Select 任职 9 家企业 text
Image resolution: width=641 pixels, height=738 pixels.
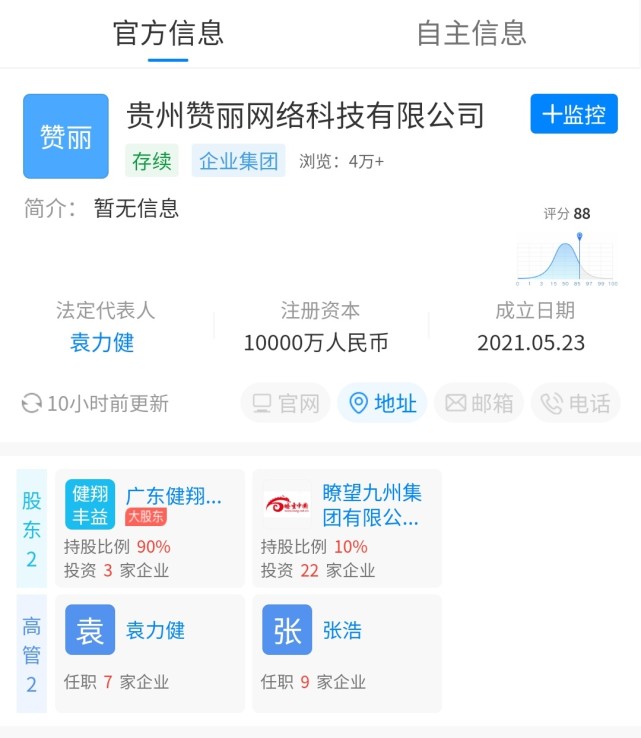point(313,682)
